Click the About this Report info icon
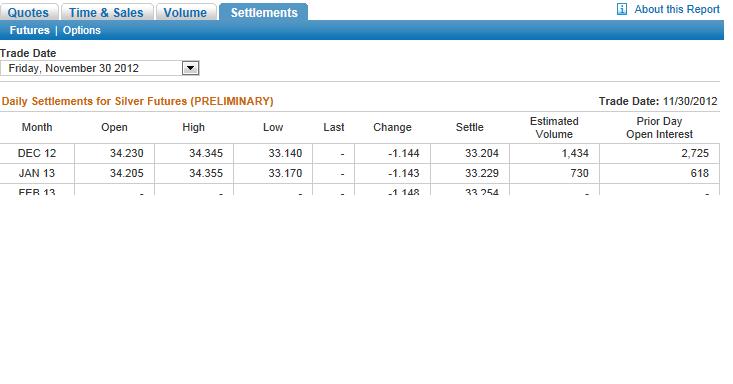 click(622, 9)
